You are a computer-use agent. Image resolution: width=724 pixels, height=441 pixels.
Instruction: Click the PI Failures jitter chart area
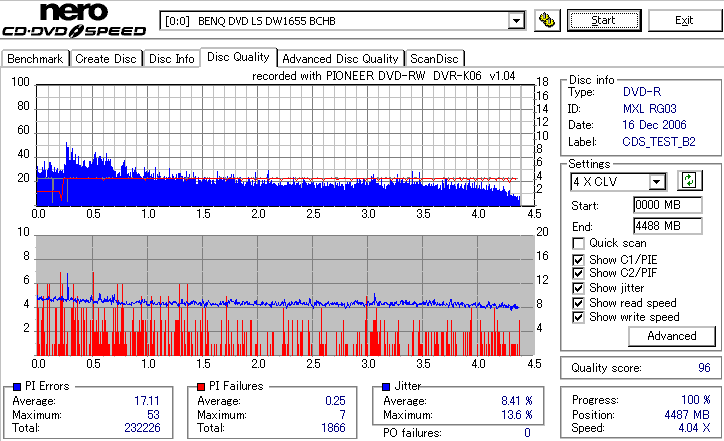285,296
